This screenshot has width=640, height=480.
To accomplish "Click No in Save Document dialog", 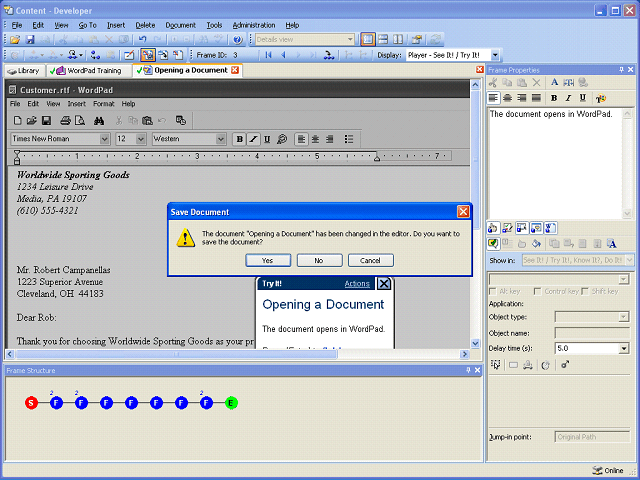I will click(319, 260).
